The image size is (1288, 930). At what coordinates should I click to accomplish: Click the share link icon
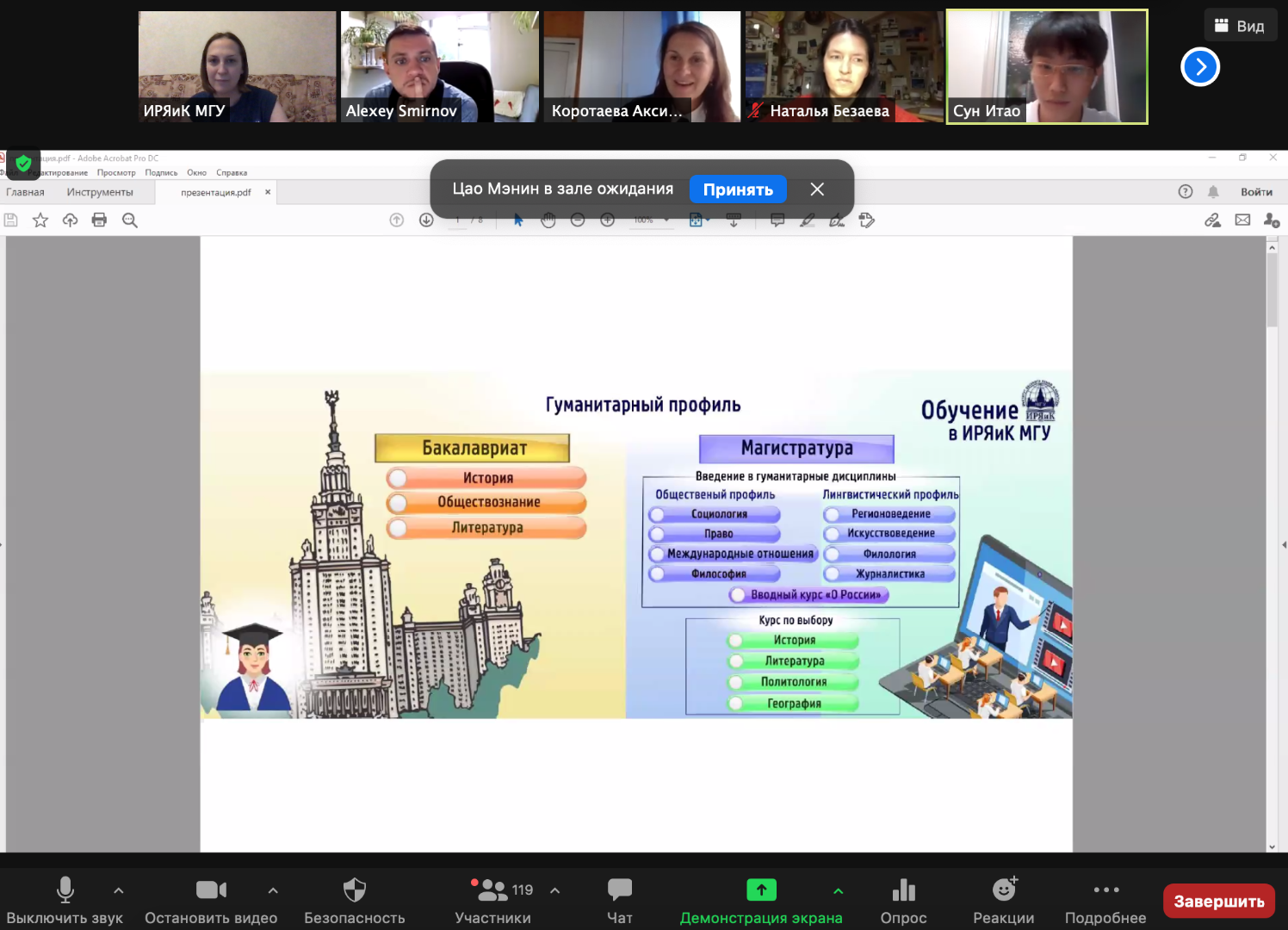pos(1212,220)
